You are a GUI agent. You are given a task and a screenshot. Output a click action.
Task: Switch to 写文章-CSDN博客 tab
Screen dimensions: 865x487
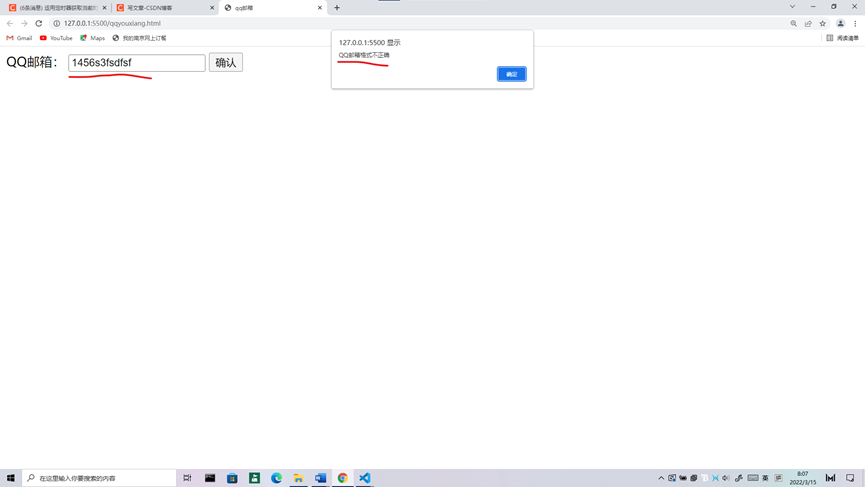(163, 8)
